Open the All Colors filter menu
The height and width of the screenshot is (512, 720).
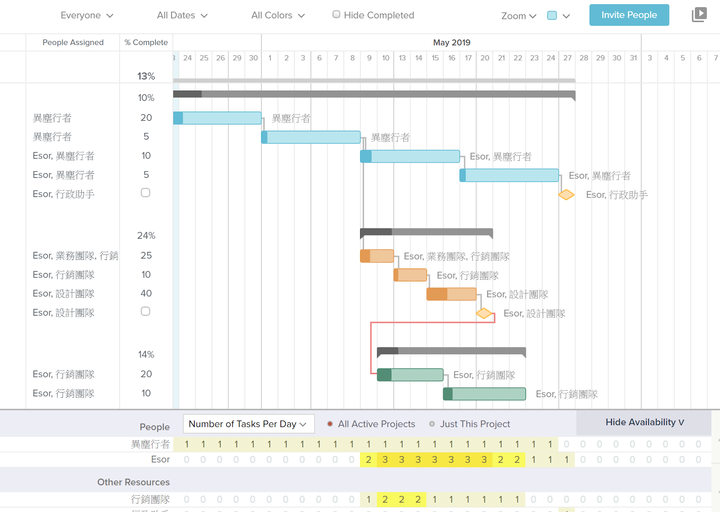click(278, 15)
